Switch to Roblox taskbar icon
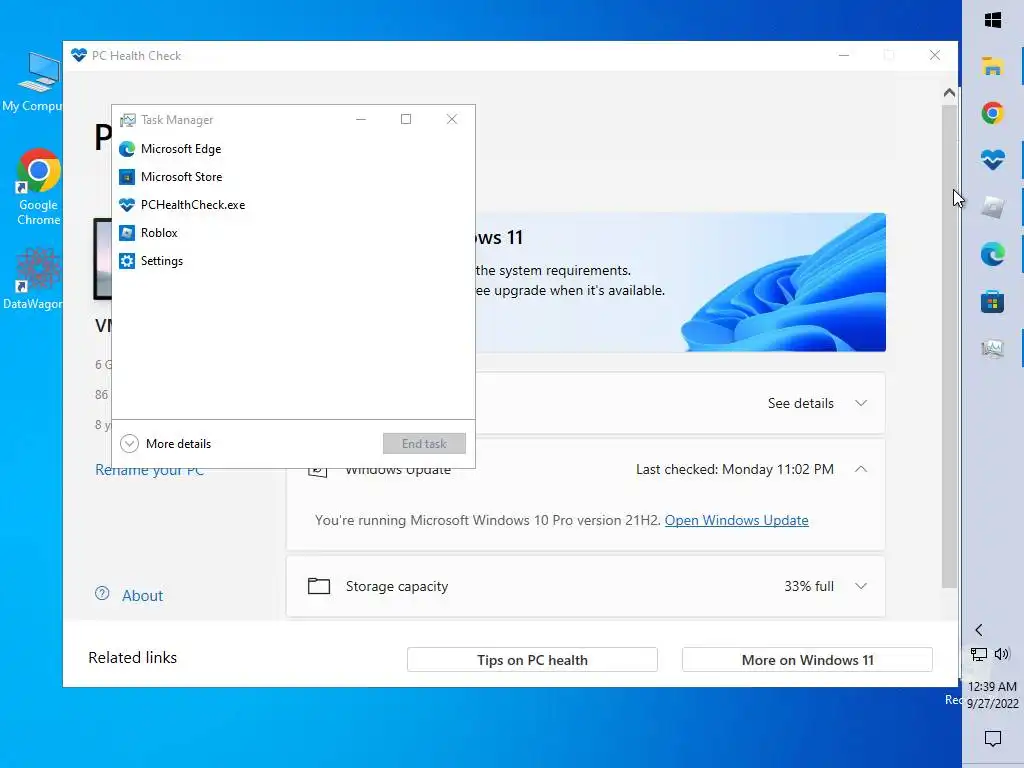Screen dimensions: 1024x768 click(x=993, y=207)
